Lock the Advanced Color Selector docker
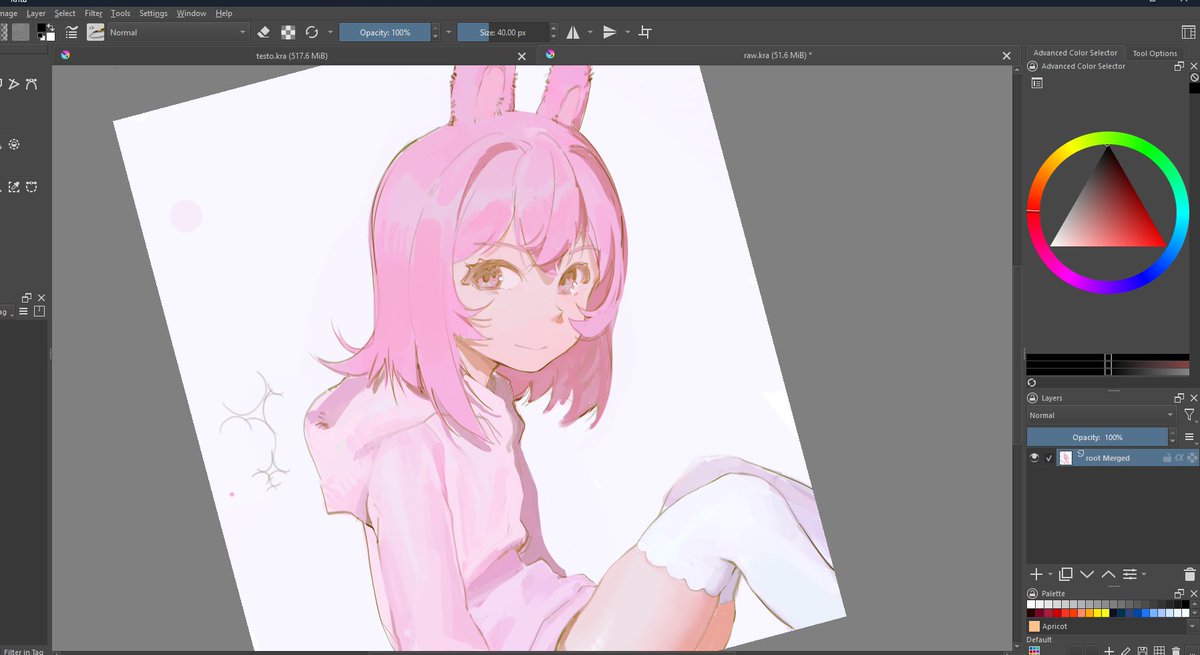Viewport: 1200px width, 655px height. point(1033,66)
